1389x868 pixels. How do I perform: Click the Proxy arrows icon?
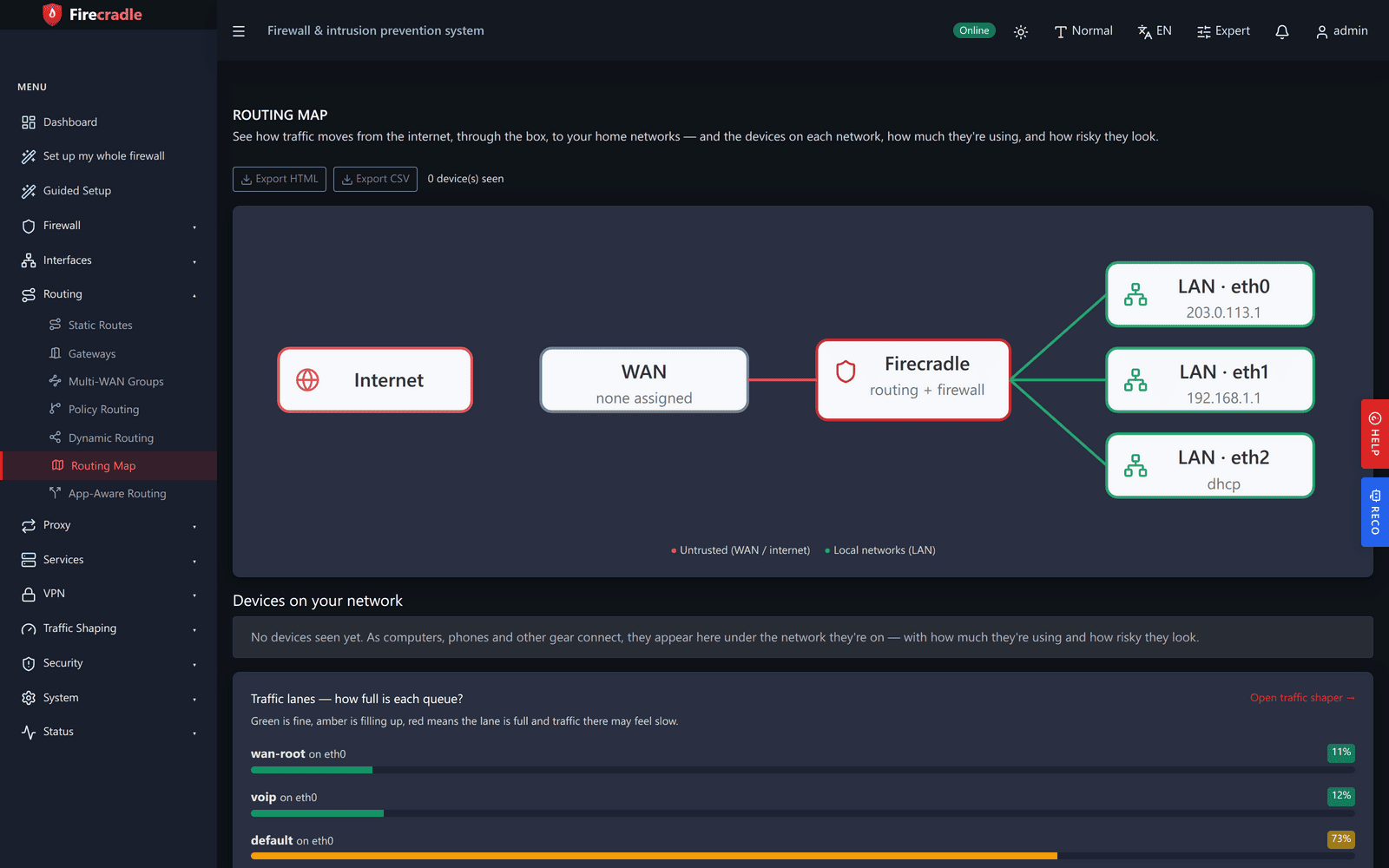click(29, 525)
